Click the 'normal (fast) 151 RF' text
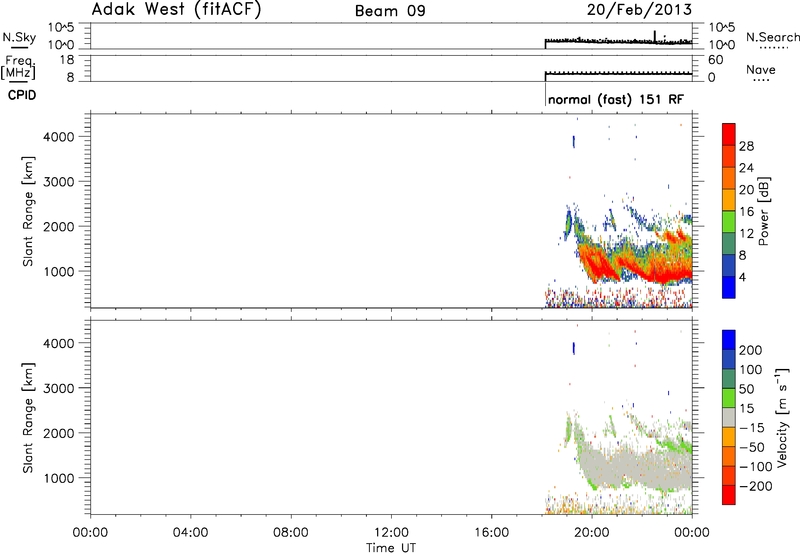This screenshot has height=554, width=800. pyautogui.click(x=616, y=99)
